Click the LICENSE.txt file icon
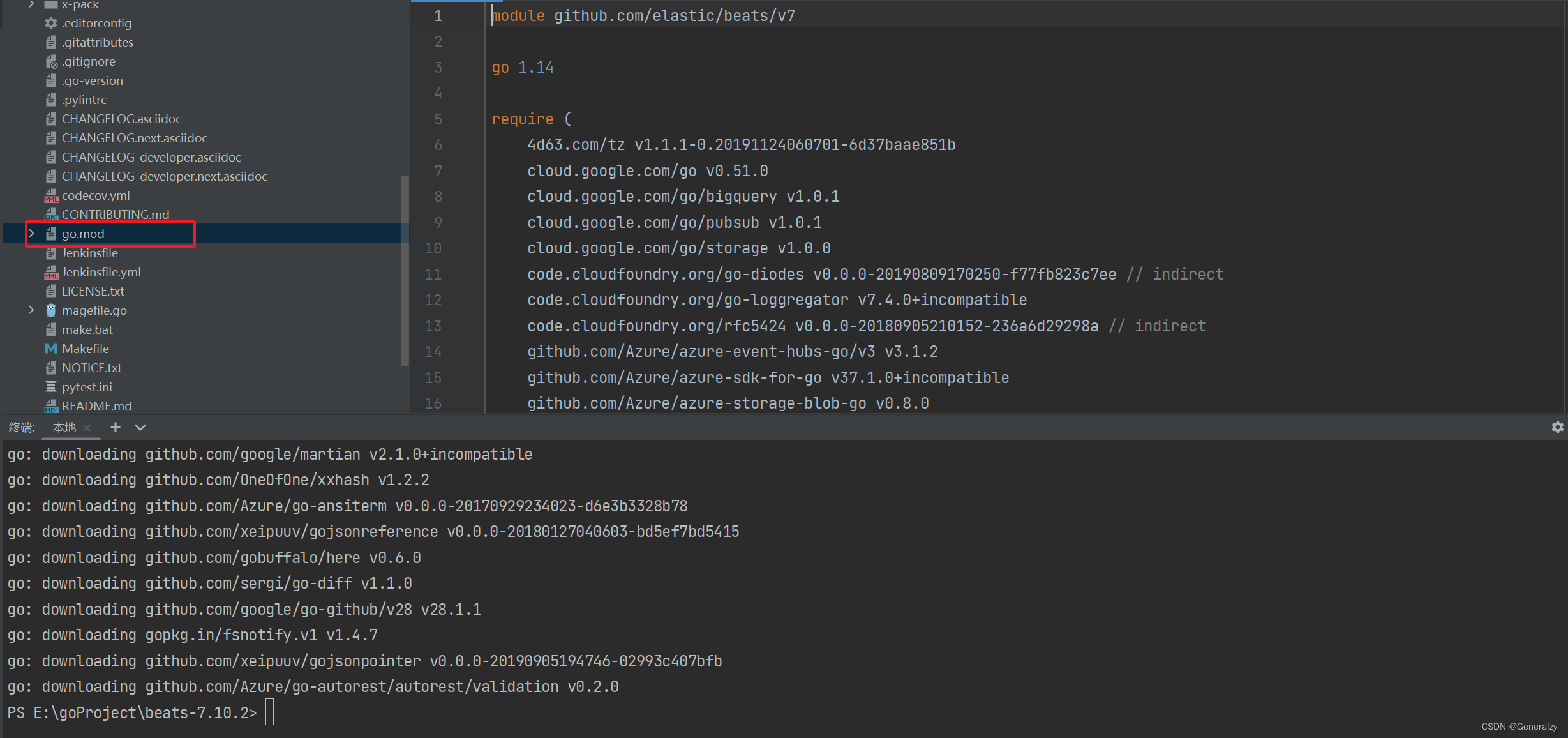This screenshot has width=1568, height=738. click(x=51, y=291)
